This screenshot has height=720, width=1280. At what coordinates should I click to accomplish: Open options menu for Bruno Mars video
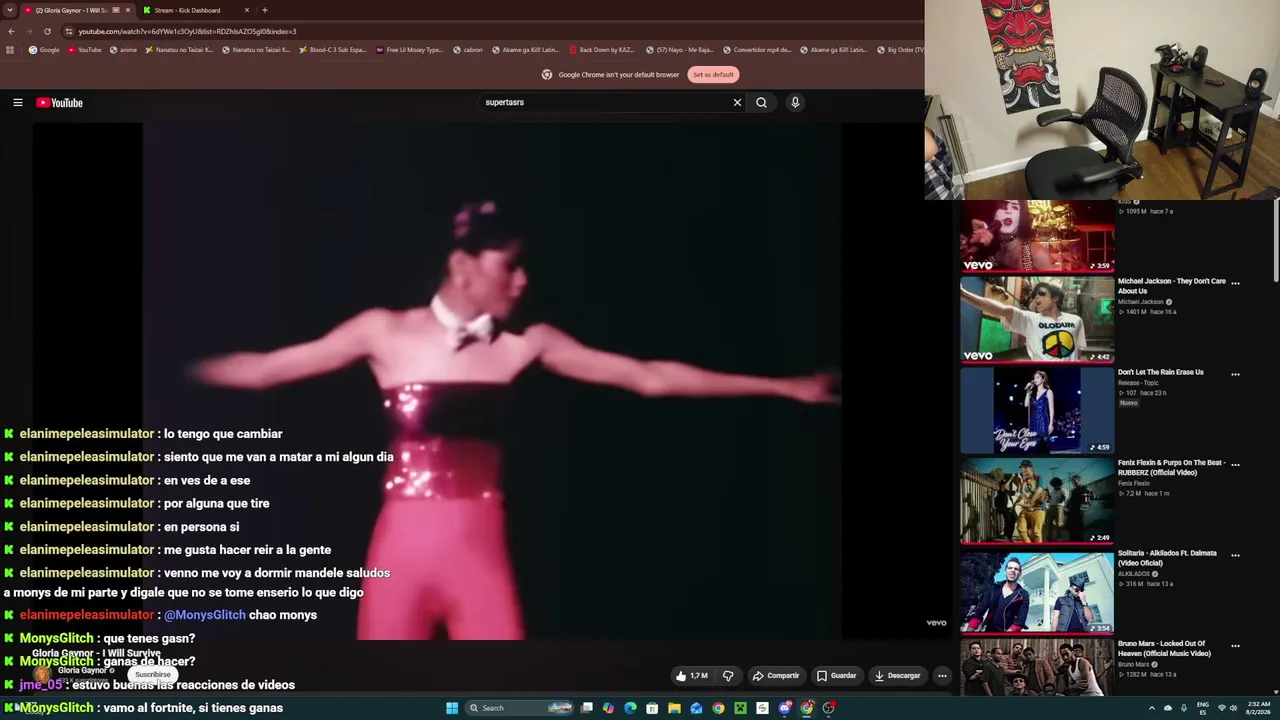(1235, 645)
